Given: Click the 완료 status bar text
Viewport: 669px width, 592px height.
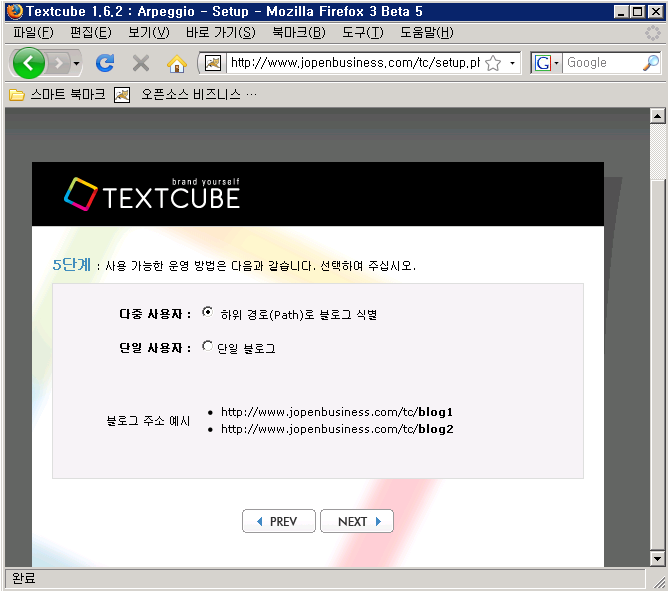Looking at the screenshot, I should tap(23, 579).
